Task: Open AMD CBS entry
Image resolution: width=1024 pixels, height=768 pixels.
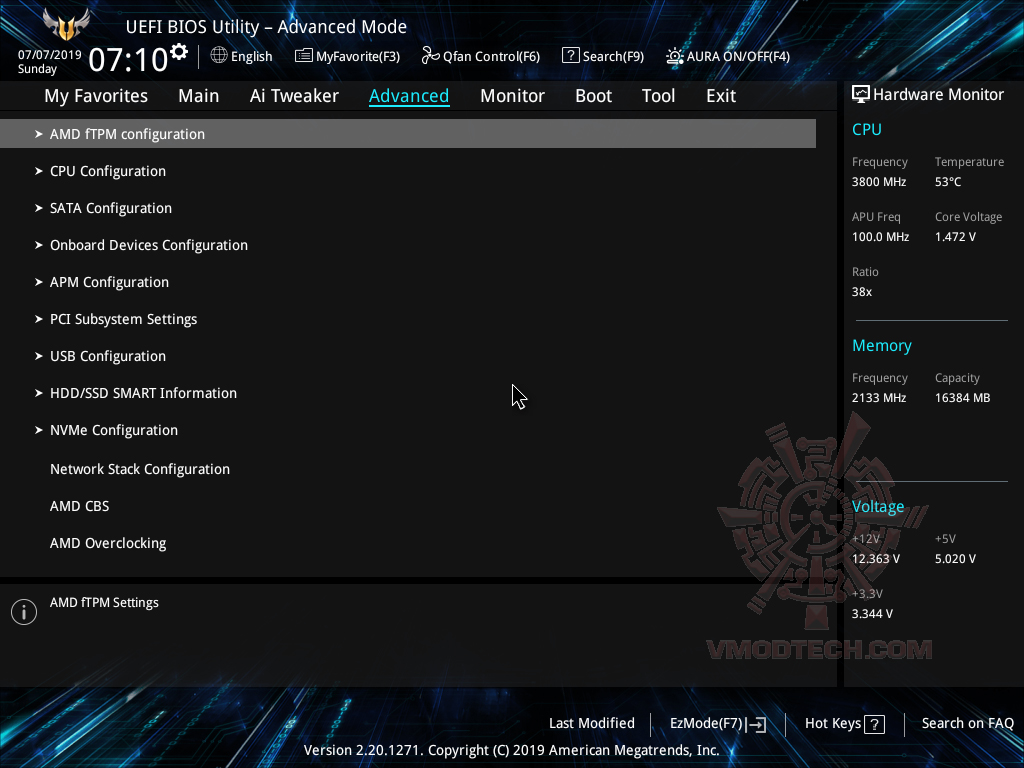Action: point(80,506)
